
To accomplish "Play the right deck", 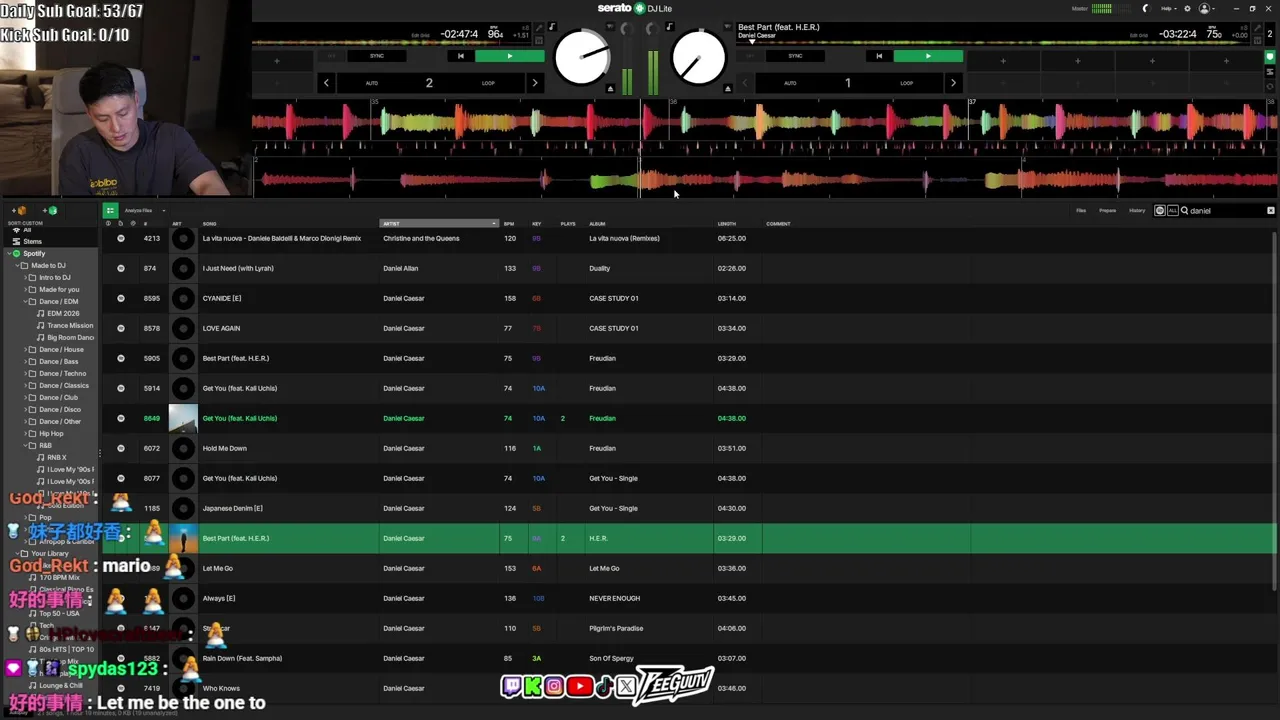I will point(928,56).
